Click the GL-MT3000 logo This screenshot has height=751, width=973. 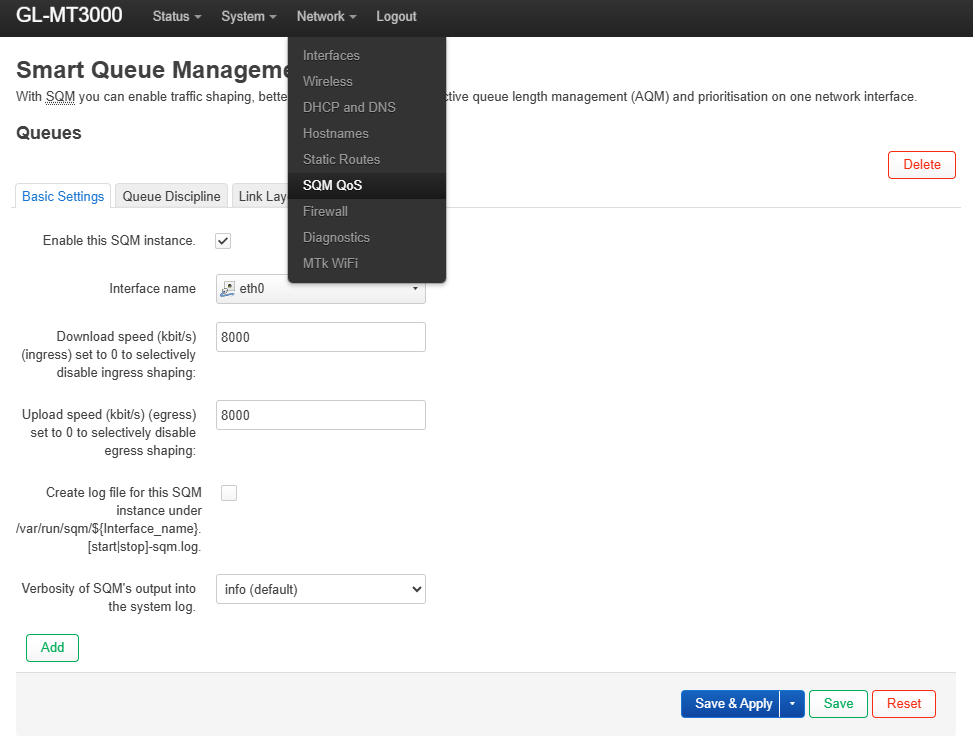pos(66,16)
